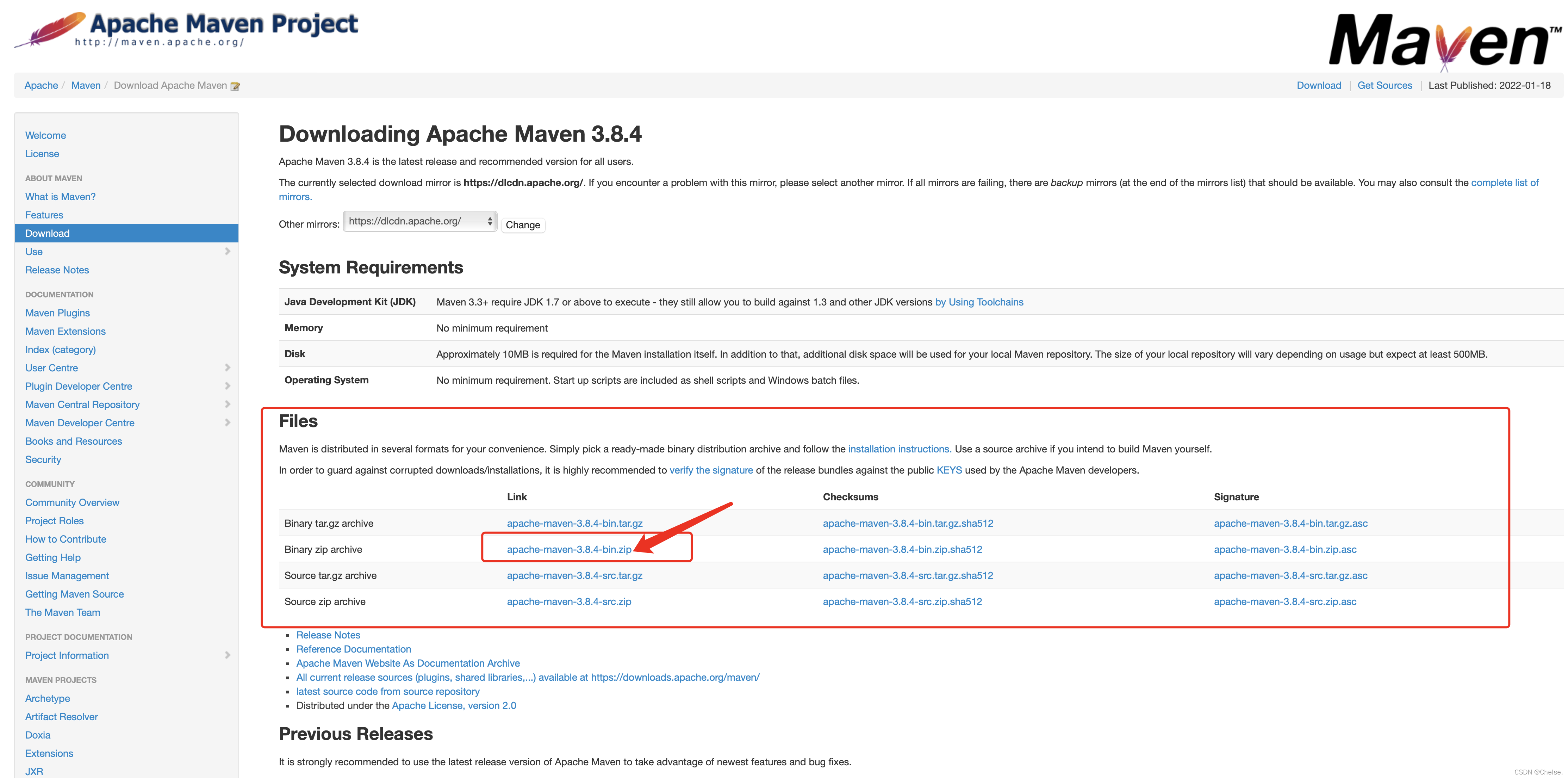
Task: Open apache-maven-3.8.4-bin.zip.sha512 checksum
Action: pos(902,549)
